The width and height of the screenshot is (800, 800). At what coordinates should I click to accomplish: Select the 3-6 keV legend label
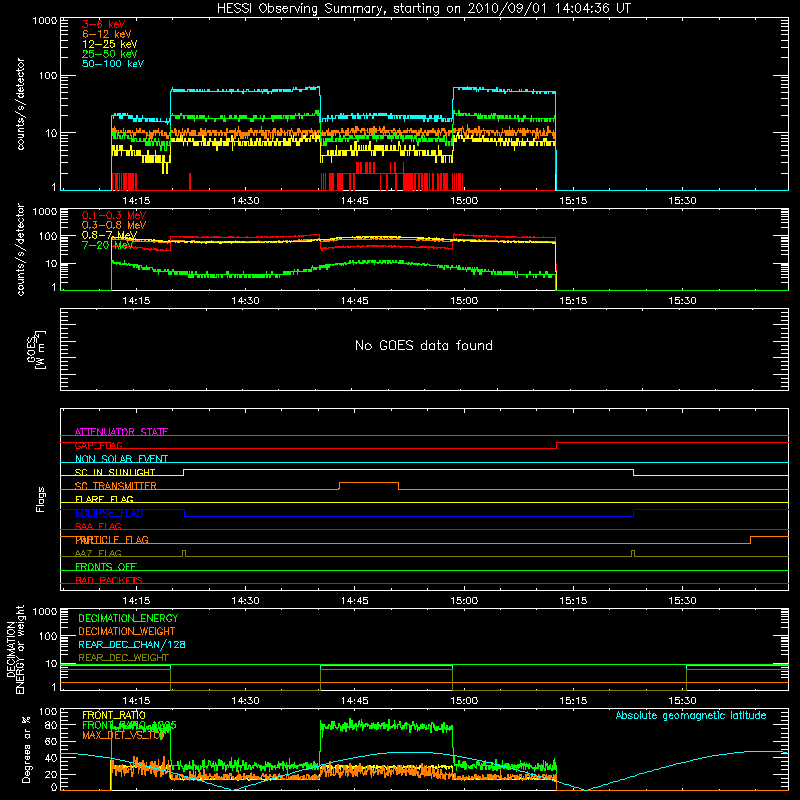[x=103, y=24]
